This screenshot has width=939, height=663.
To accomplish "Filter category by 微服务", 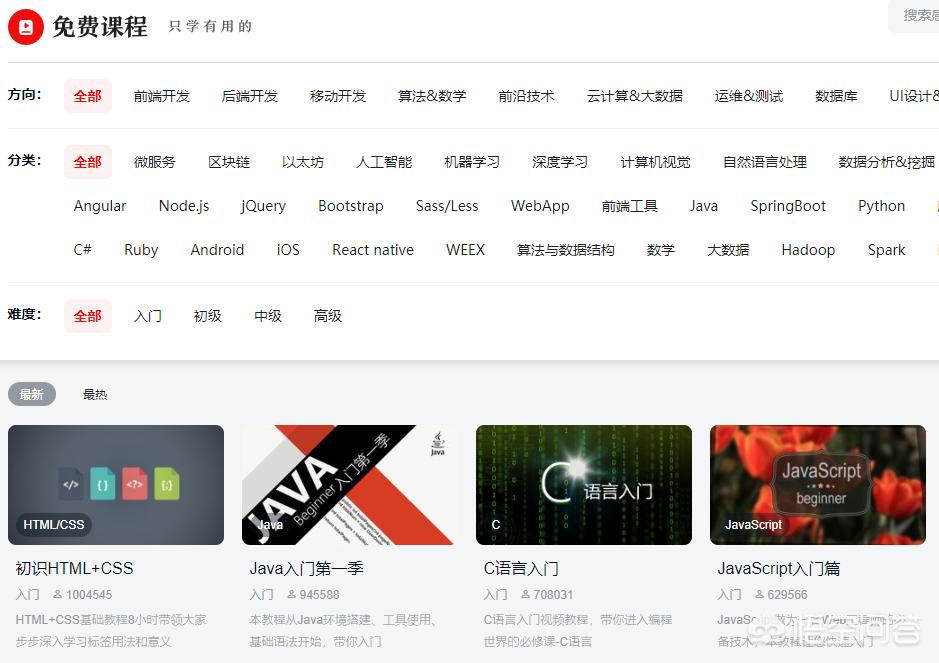I will tap(155, 162).
